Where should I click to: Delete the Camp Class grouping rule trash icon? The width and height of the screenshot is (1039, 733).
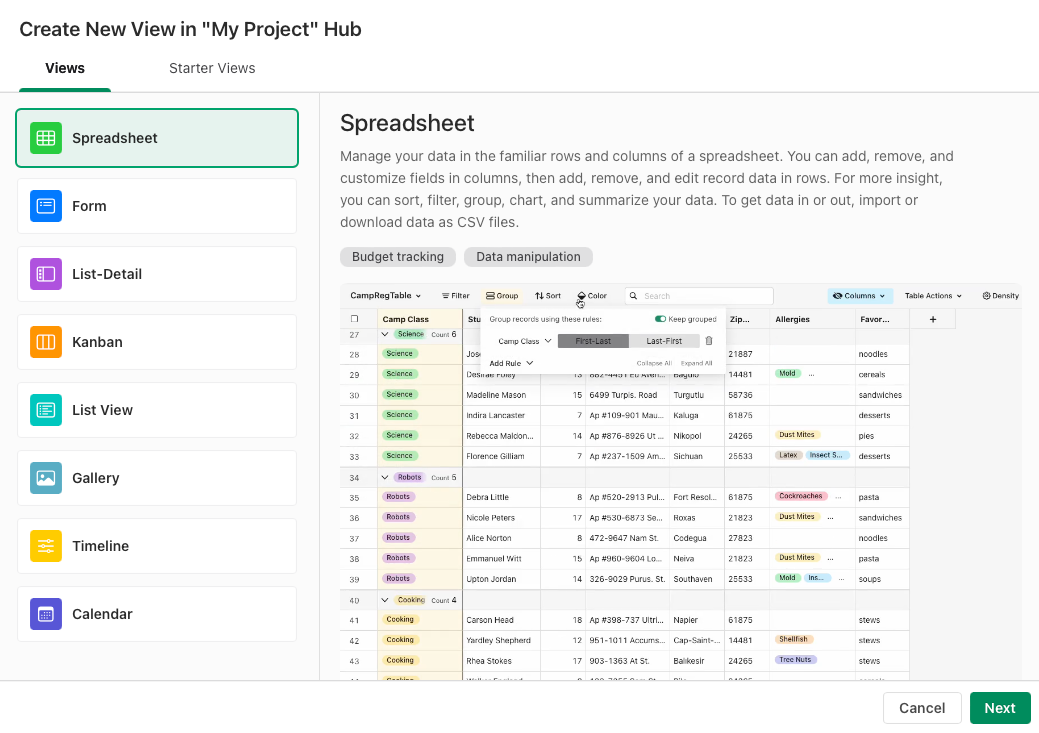pos(709,341)
